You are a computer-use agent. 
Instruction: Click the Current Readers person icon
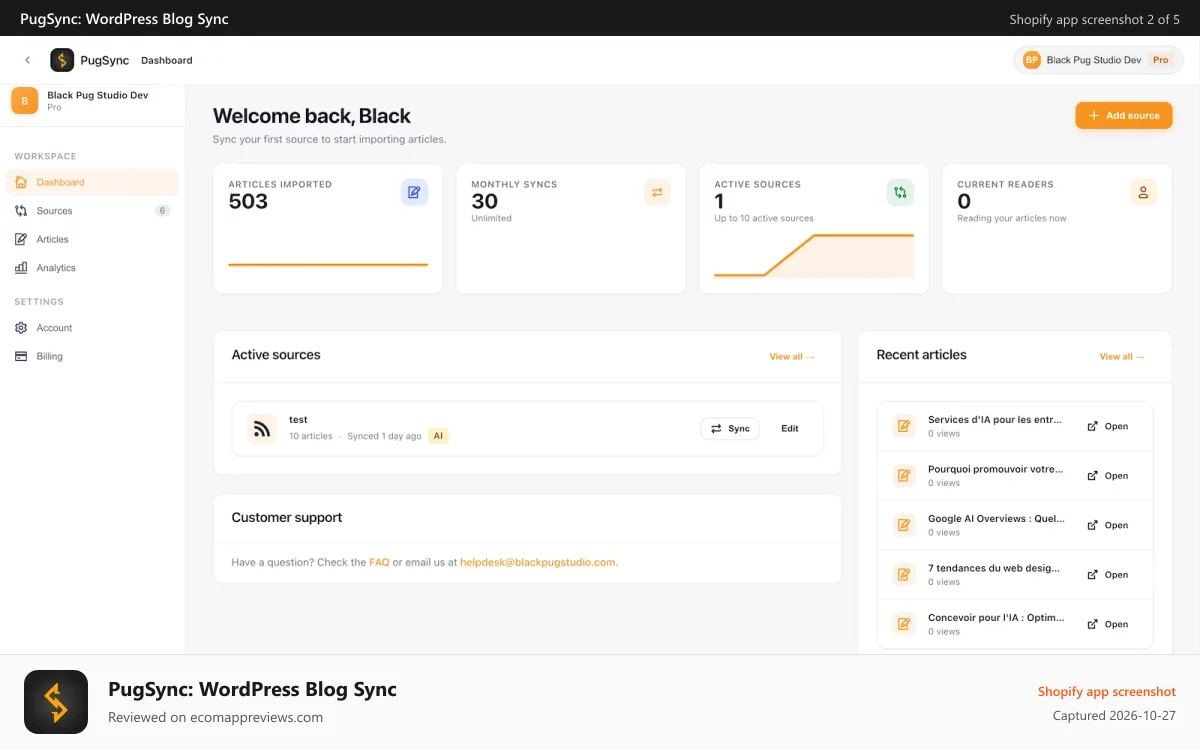[1143, 193]
